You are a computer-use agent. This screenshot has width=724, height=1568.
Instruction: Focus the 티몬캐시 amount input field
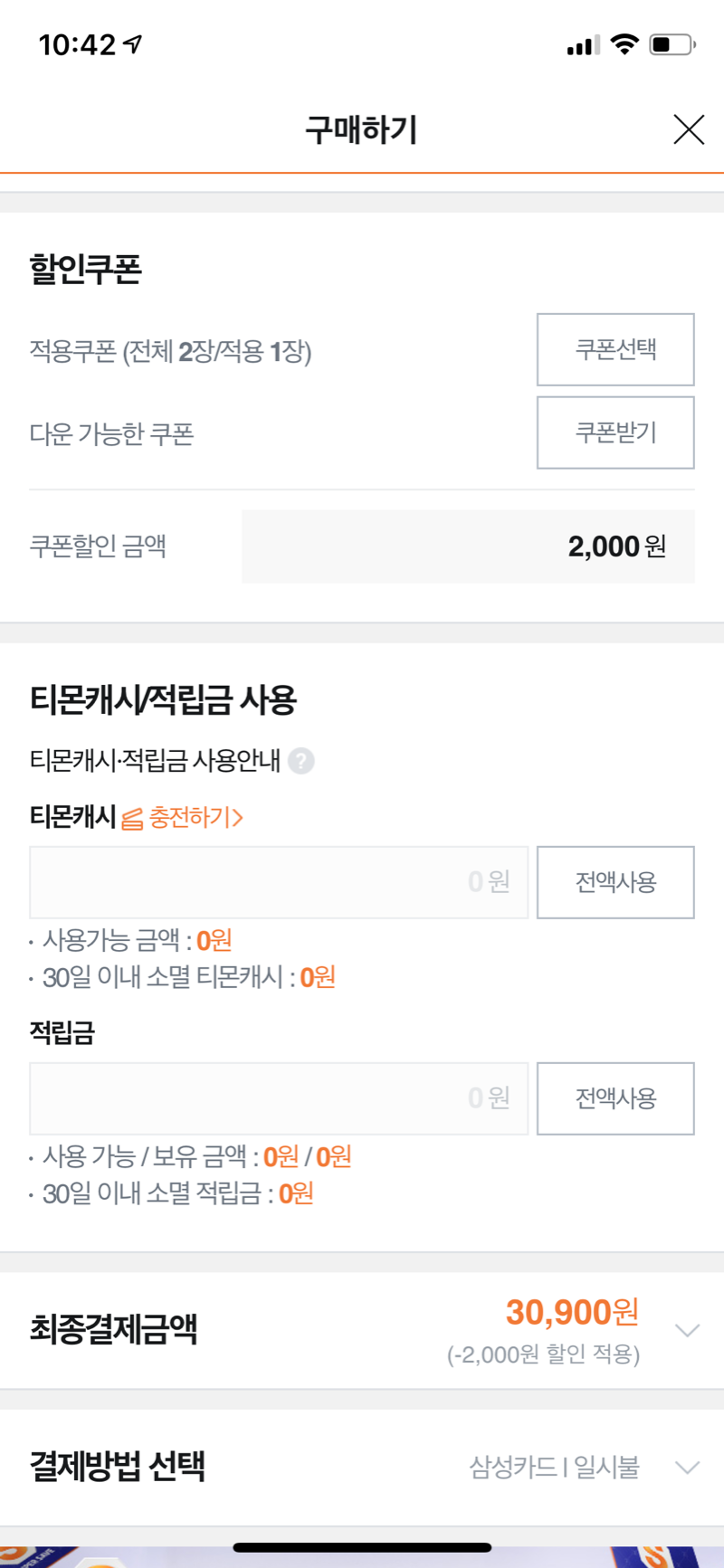(279, 882)
